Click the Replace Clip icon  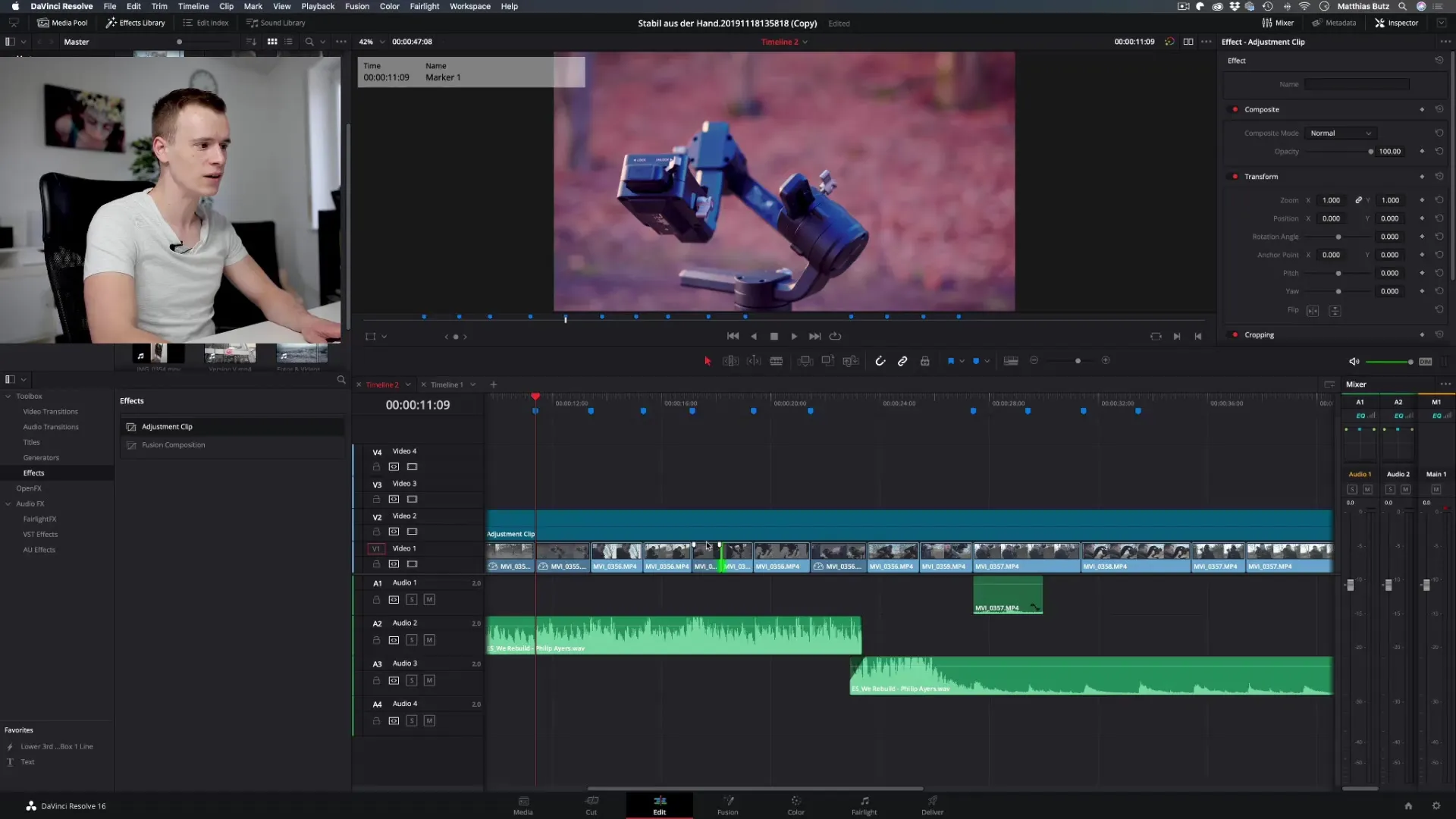(x=851, y=361)
